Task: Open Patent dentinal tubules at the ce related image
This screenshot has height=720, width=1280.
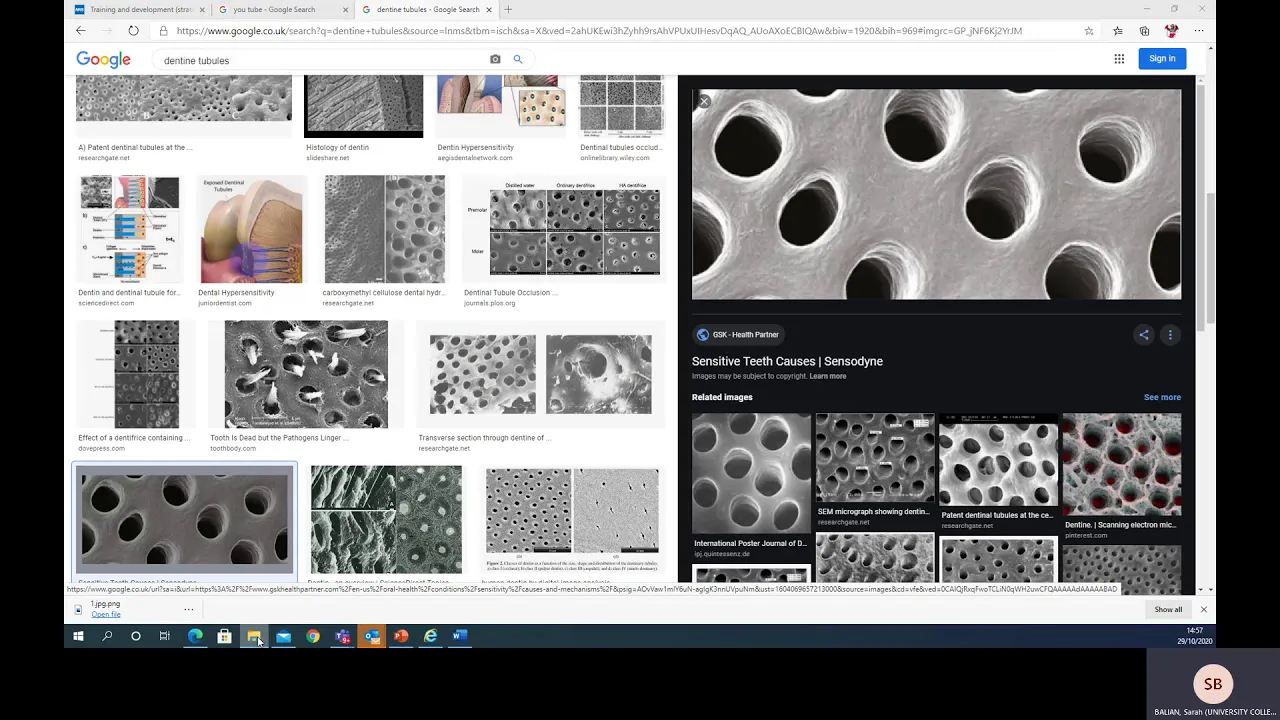Action: click(x=998, y=461)
